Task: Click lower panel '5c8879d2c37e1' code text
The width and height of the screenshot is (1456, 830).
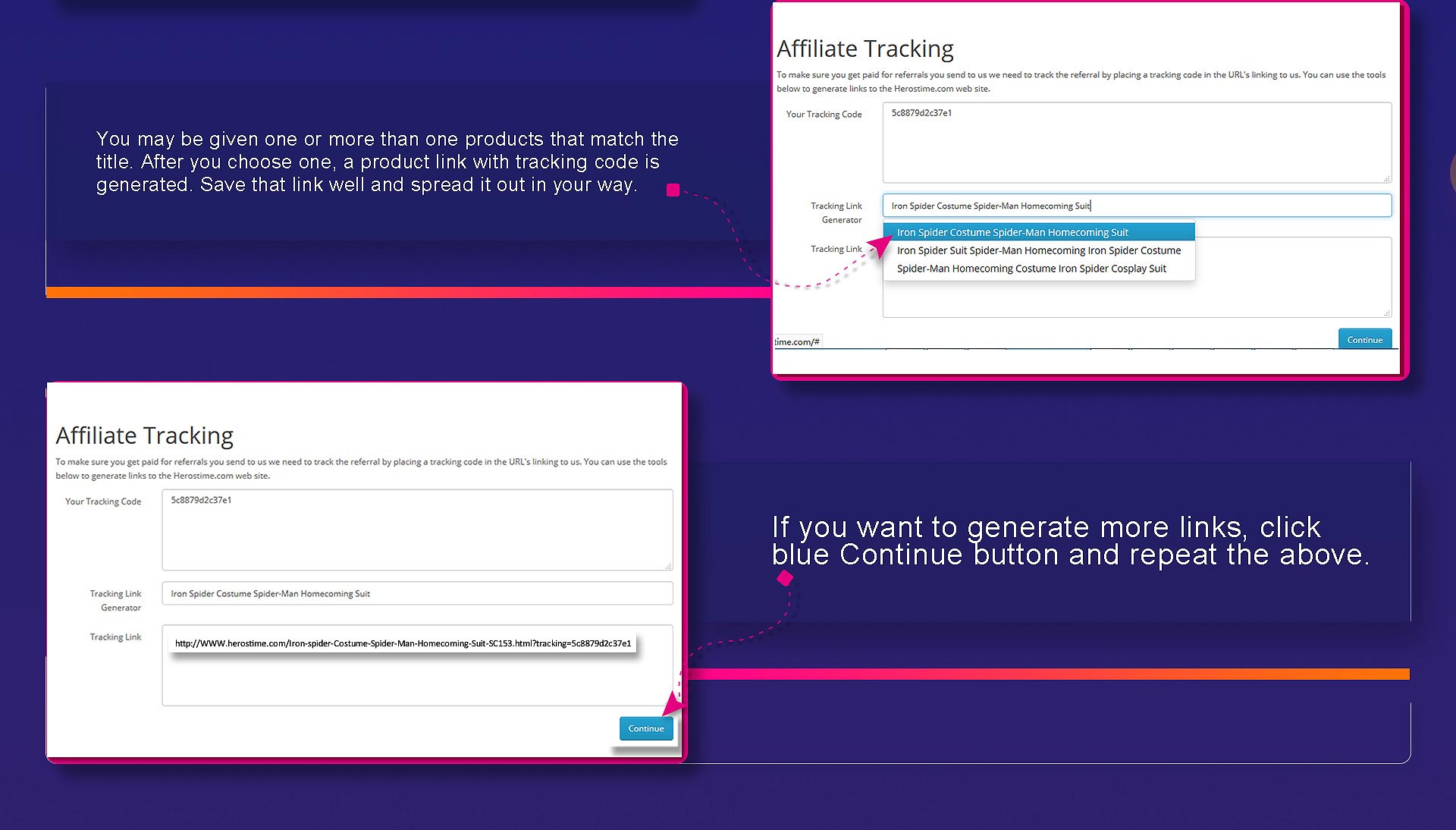Action: pos(201,500)
